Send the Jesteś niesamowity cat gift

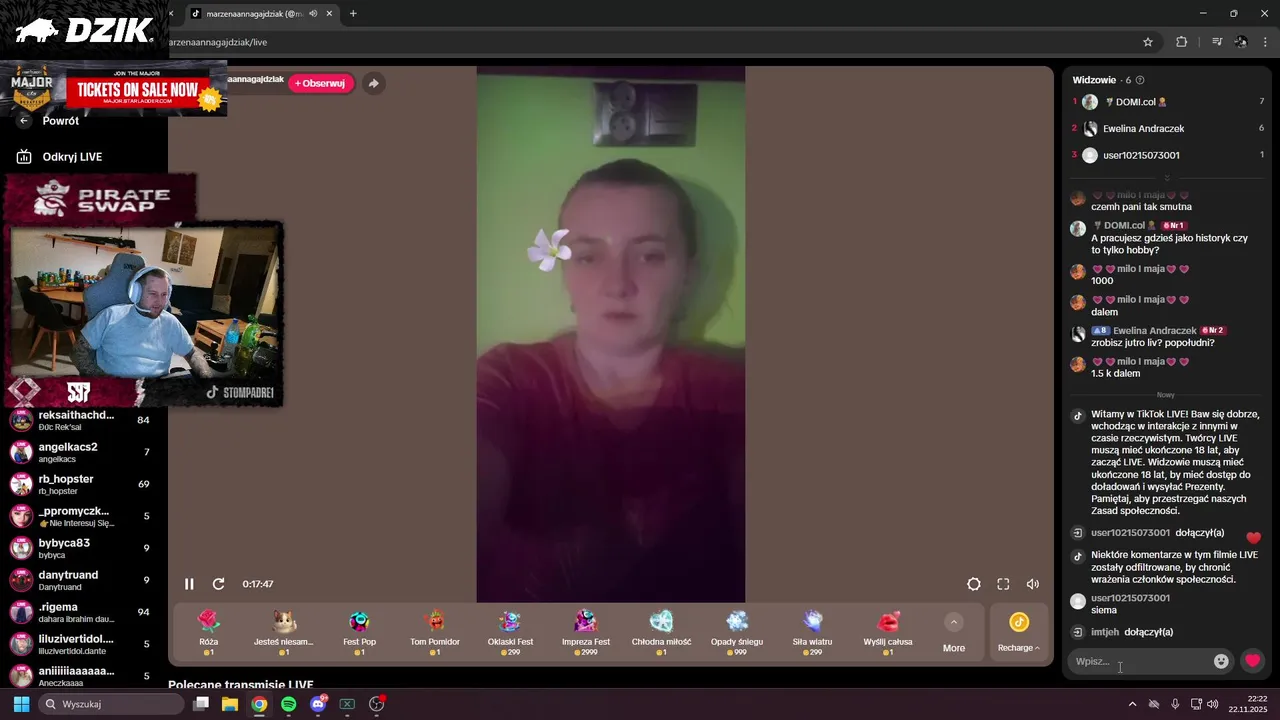[x=284, y=632]
